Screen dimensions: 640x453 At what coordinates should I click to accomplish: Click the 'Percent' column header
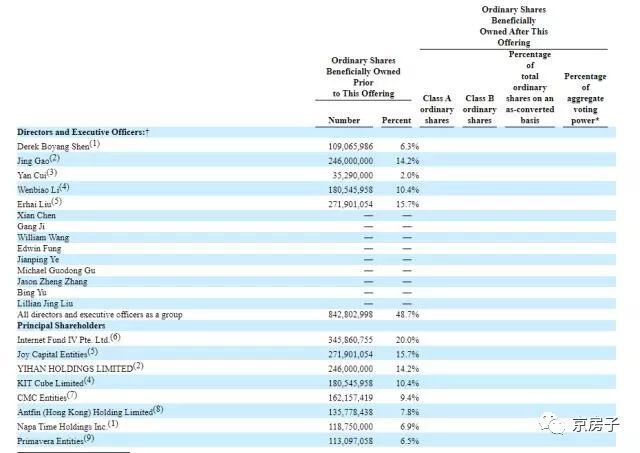tap(396, 120)
